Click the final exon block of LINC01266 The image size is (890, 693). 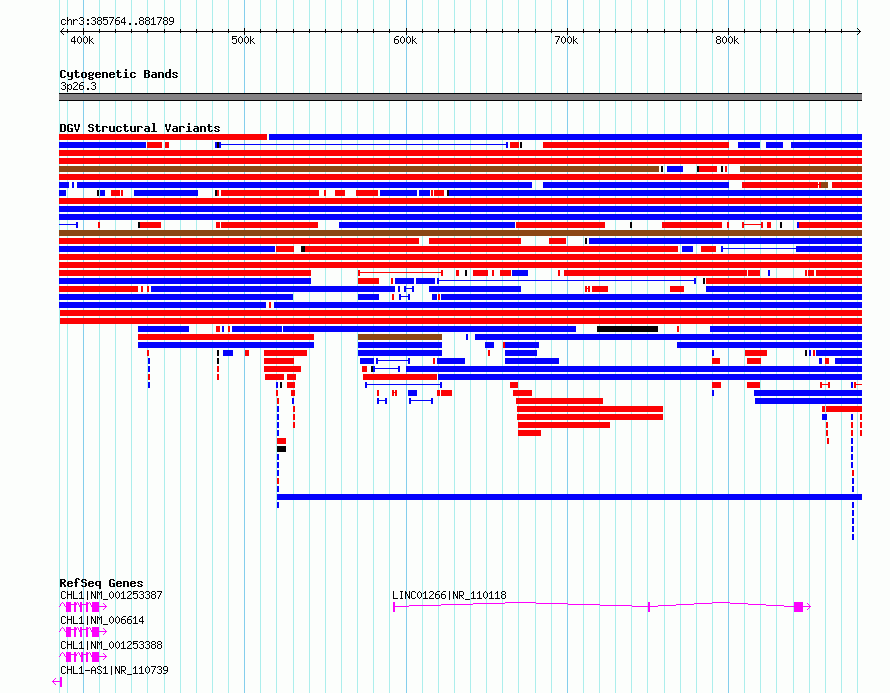798,607
